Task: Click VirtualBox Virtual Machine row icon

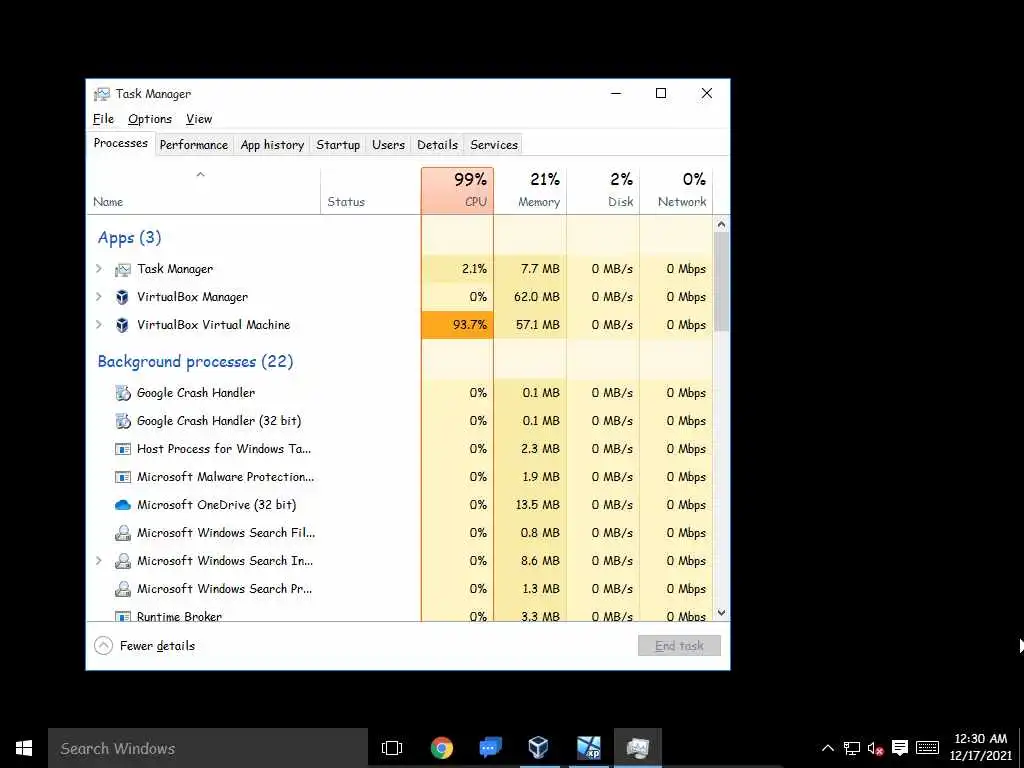Action: [122, 325]
